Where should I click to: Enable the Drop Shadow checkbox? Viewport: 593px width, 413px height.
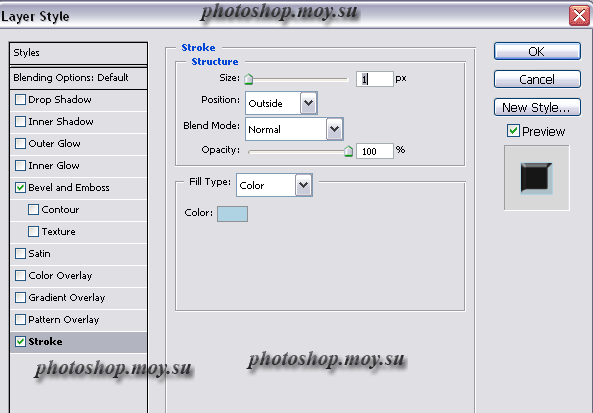click(x=20, y=100)
